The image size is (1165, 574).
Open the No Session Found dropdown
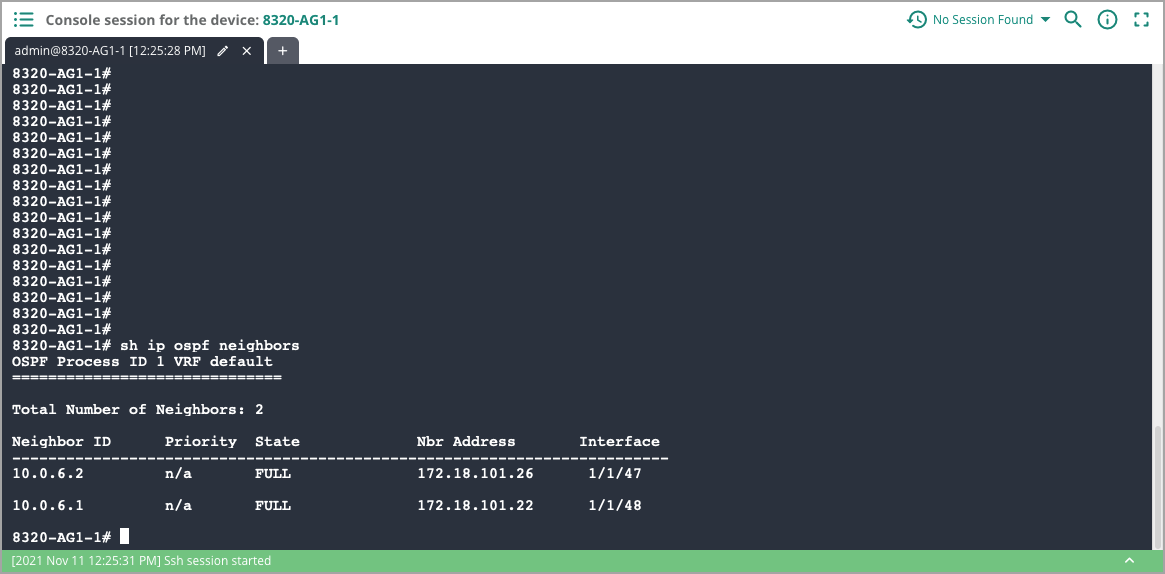[982, 20]
